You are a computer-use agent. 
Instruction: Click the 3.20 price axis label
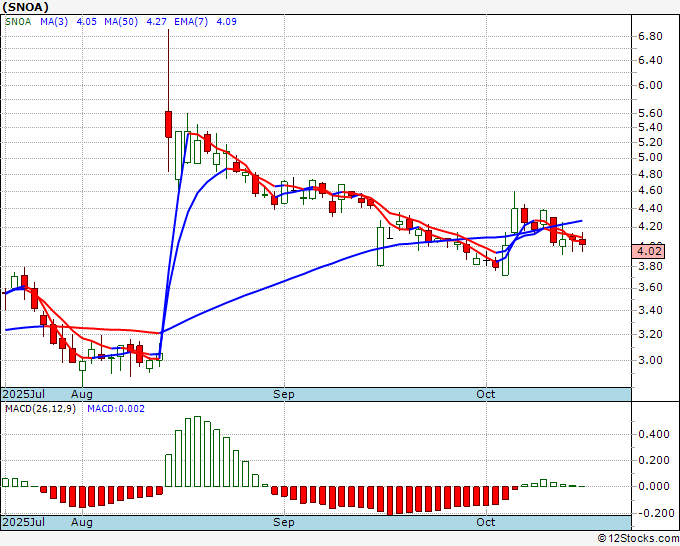point(651,334)
